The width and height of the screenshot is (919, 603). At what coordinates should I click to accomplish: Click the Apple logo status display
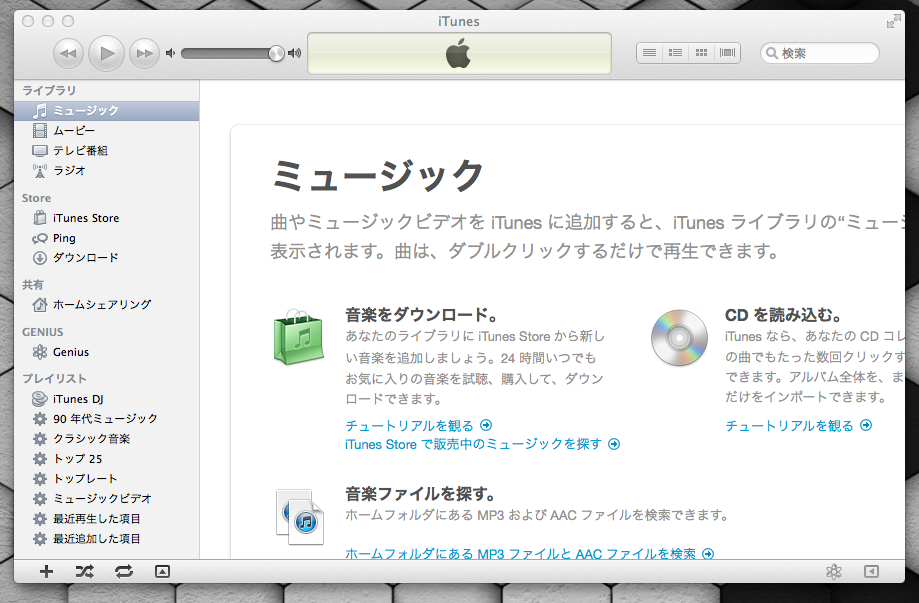click(x=460, y=53)
